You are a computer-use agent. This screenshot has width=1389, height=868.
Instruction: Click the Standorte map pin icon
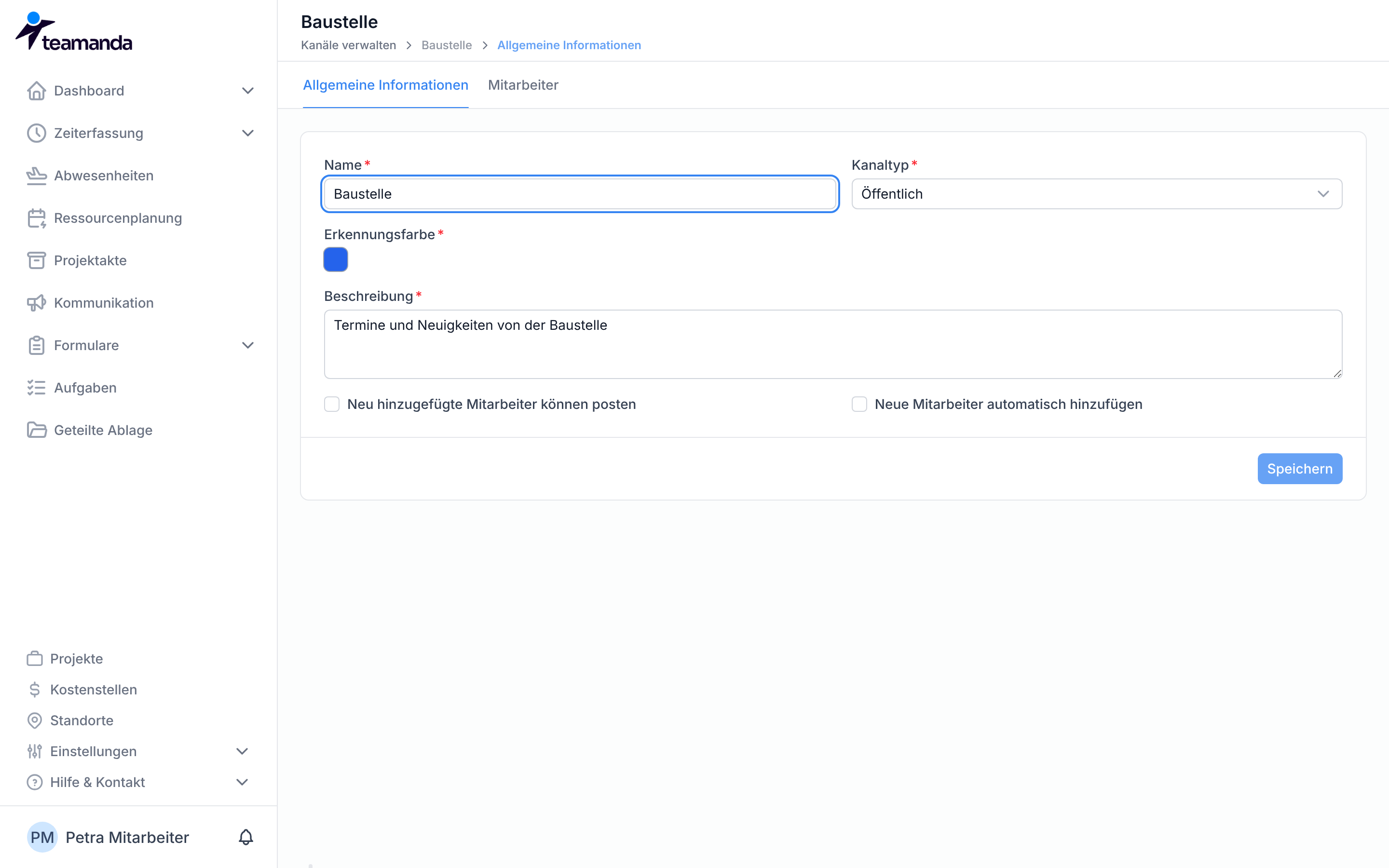click(x=34, y=720)
